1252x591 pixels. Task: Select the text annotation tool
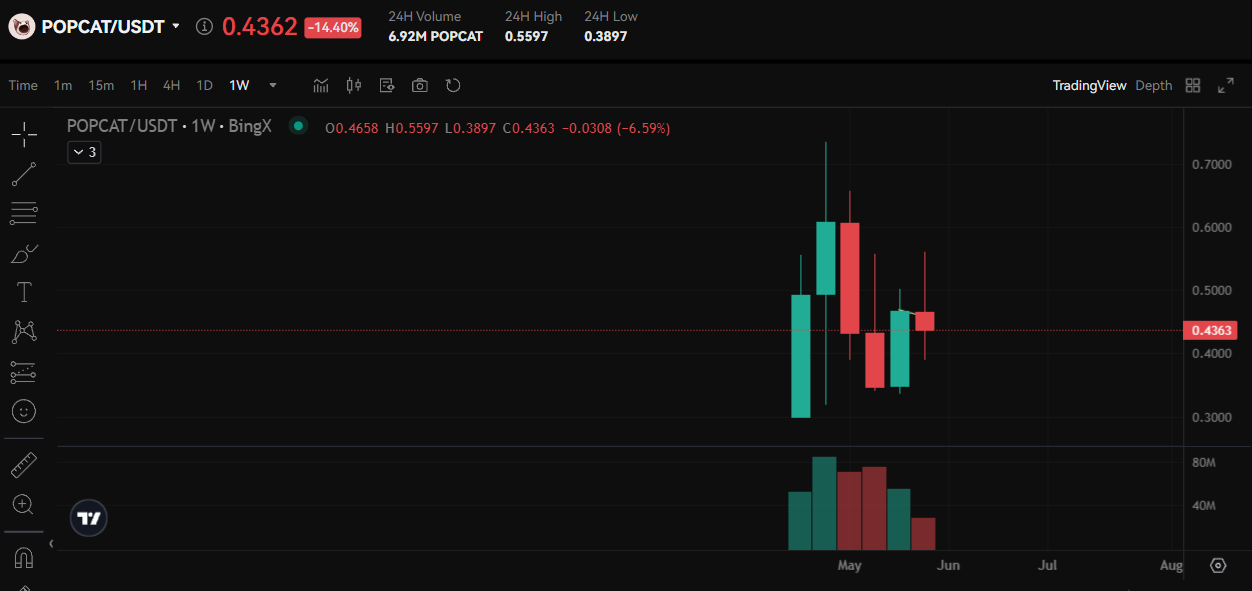pyautogui.click(x=24, y=292)
